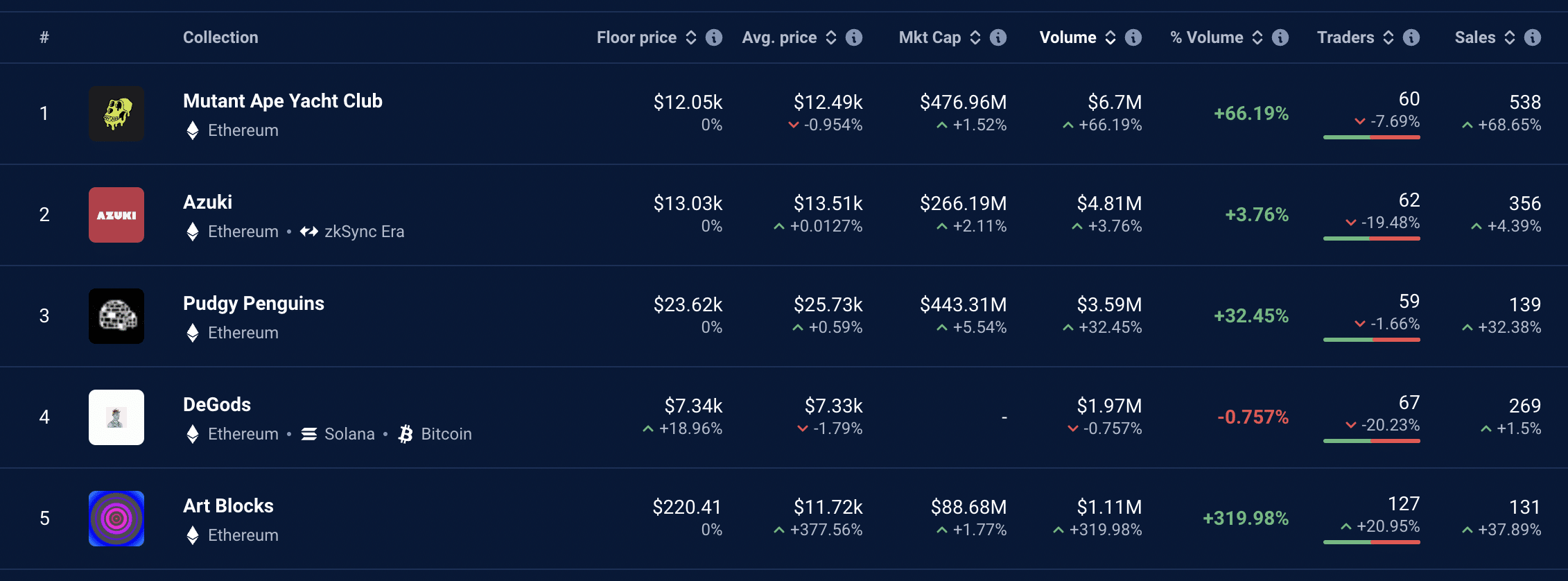Click the Ethereum icon in DeGods row
This screenshot has width=1568, height=581.
pyautogui.click(x=193, y=434)
